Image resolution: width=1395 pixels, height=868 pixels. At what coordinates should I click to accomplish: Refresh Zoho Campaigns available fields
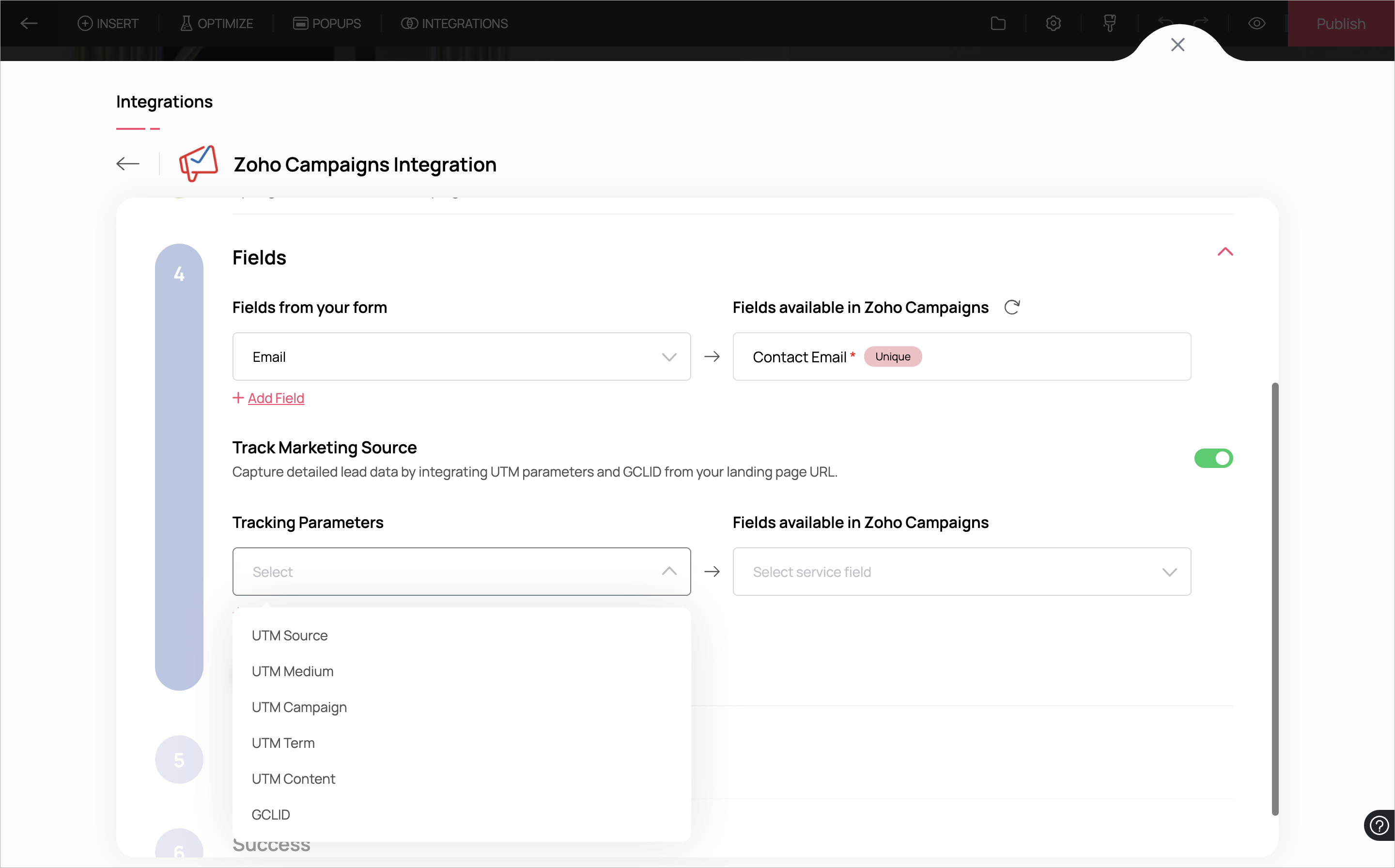(x=1011, y=307)
